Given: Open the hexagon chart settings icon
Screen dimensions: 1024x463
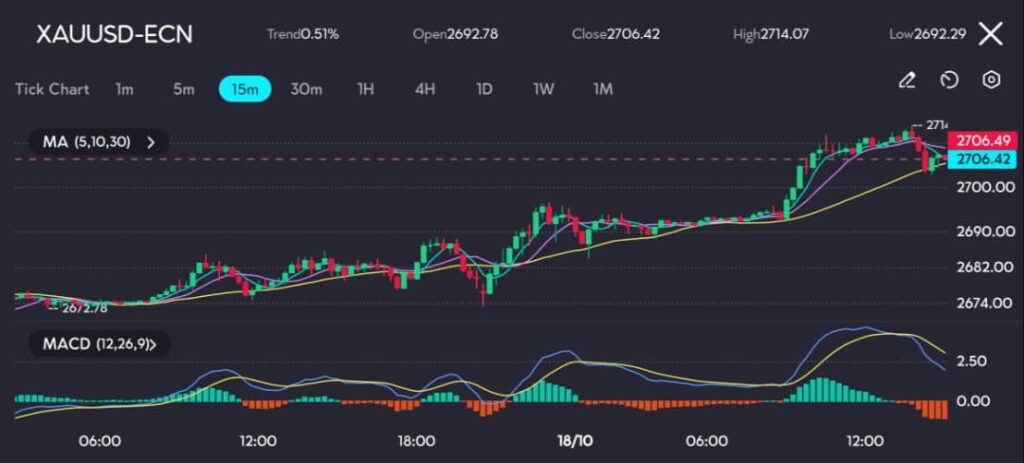Looking at the screenshot, I should 991,80.
